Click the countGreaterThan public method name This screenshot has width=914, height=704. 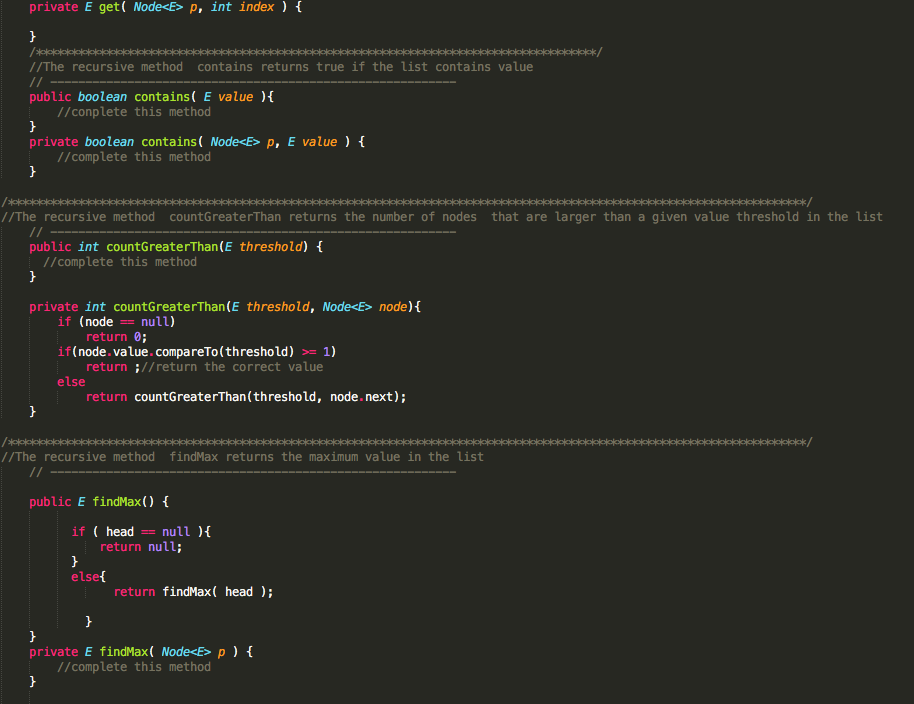coord(163,246)
